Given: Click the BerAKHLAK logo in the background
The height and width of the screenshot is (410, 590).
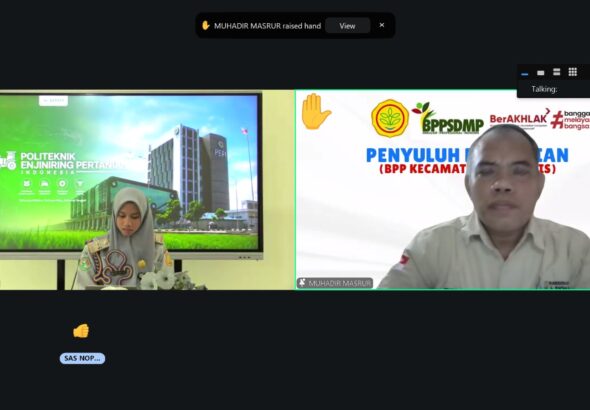Looking at the screenshot, I should pyautogui.click(x=520, y=119).
